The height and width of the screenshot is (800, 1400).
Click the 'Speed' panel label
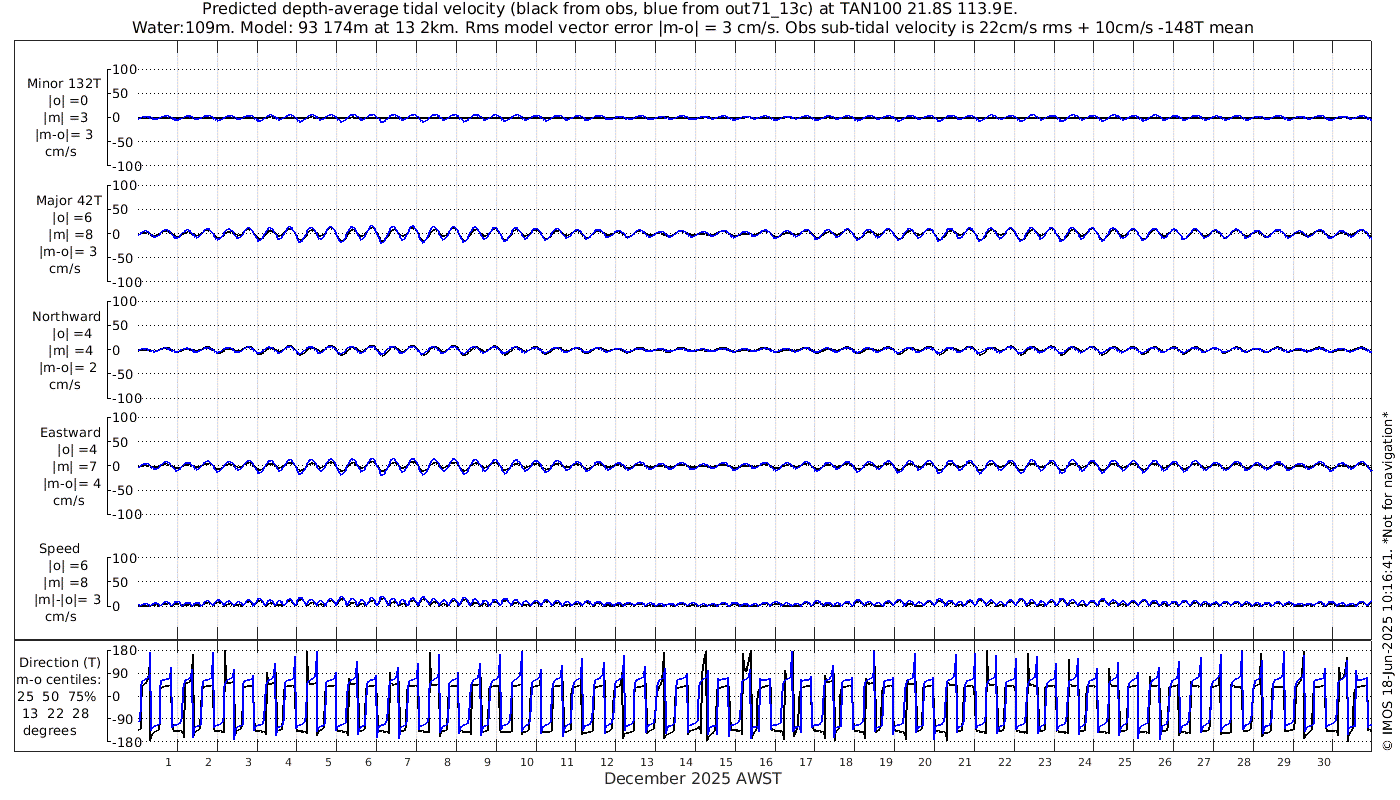(59, 548)
